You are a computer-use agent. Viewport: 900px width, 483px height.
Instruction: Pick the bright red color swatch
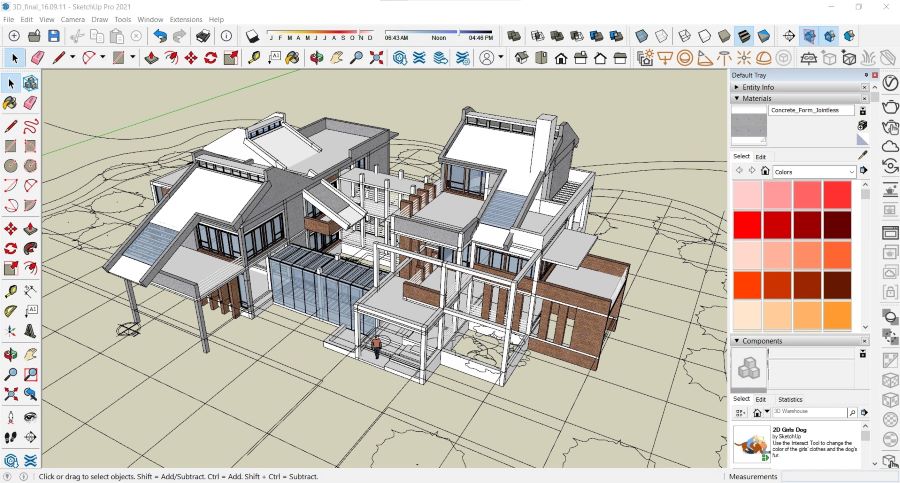click(747, 225)
